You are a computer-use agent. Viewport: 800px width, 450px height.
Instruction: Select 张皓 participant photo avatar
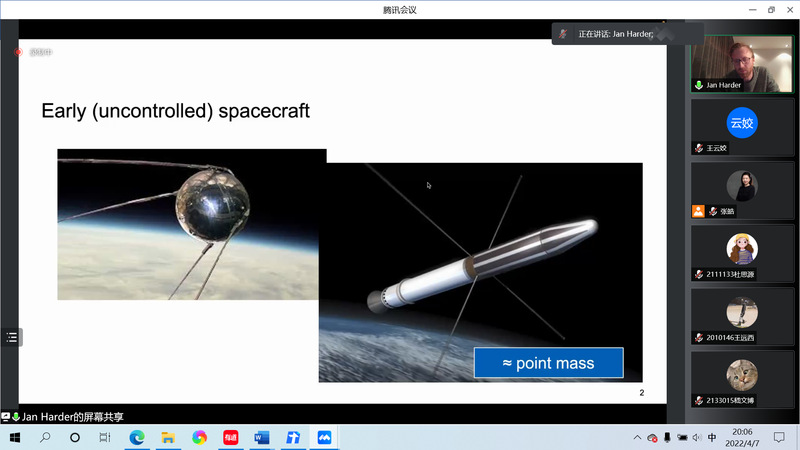(x=742, y=186)
